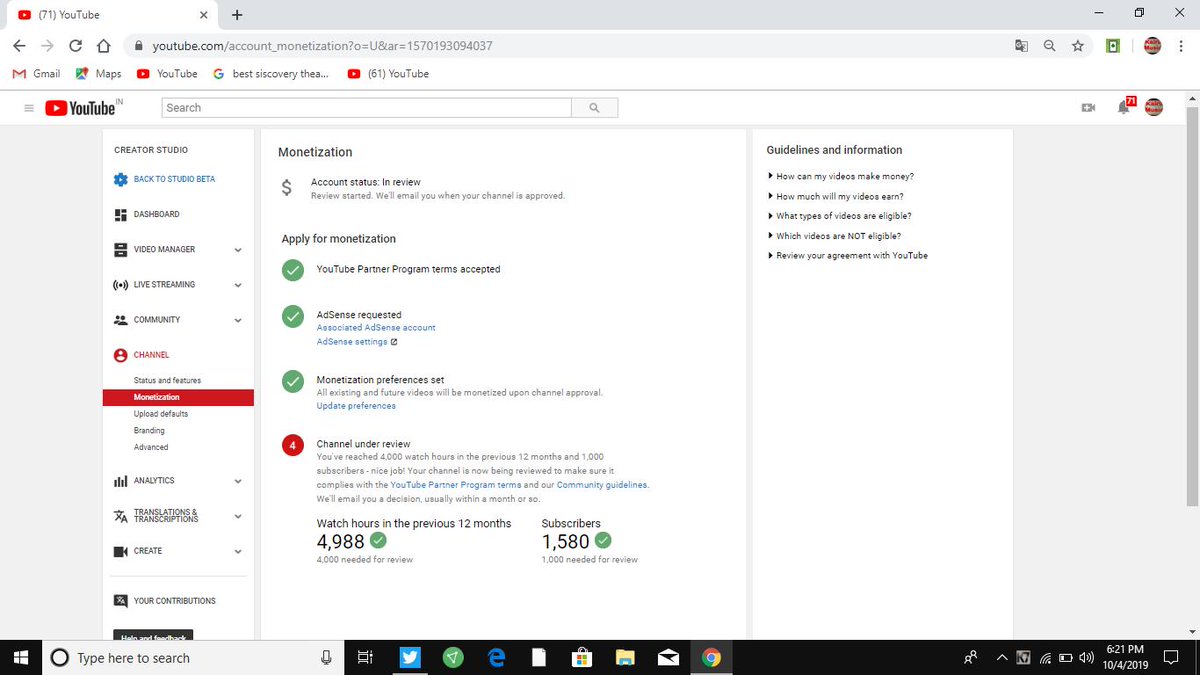
Task: Click the Analytics bar chart icon
Action: (120, 481)
